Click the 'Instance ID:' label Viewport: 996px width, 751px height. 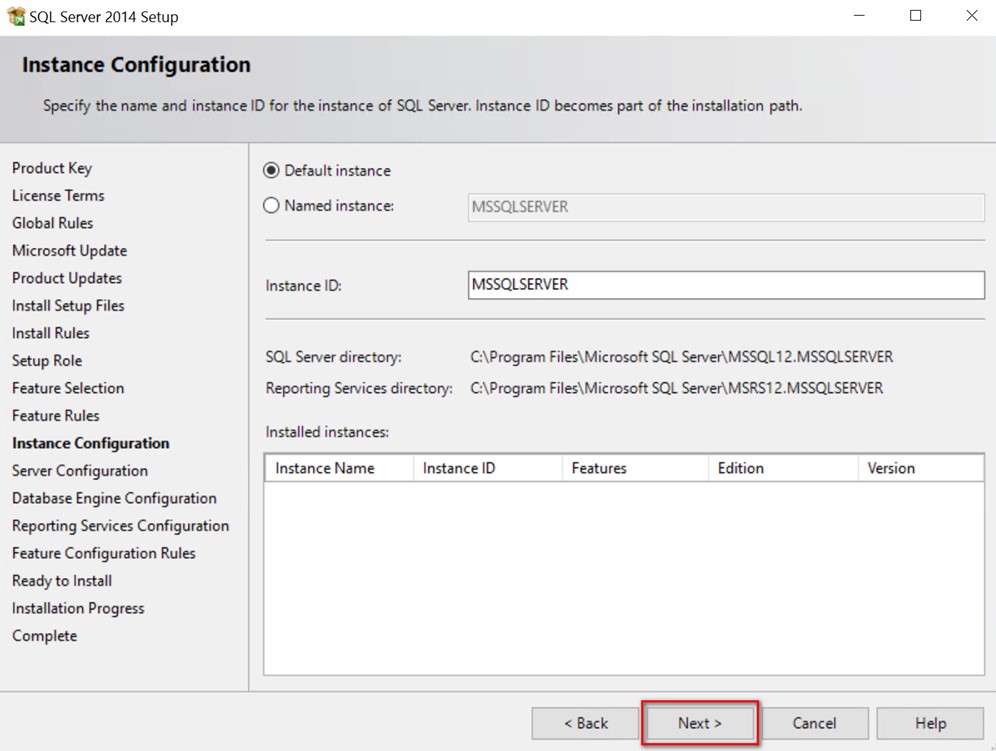tap(304, 286)
